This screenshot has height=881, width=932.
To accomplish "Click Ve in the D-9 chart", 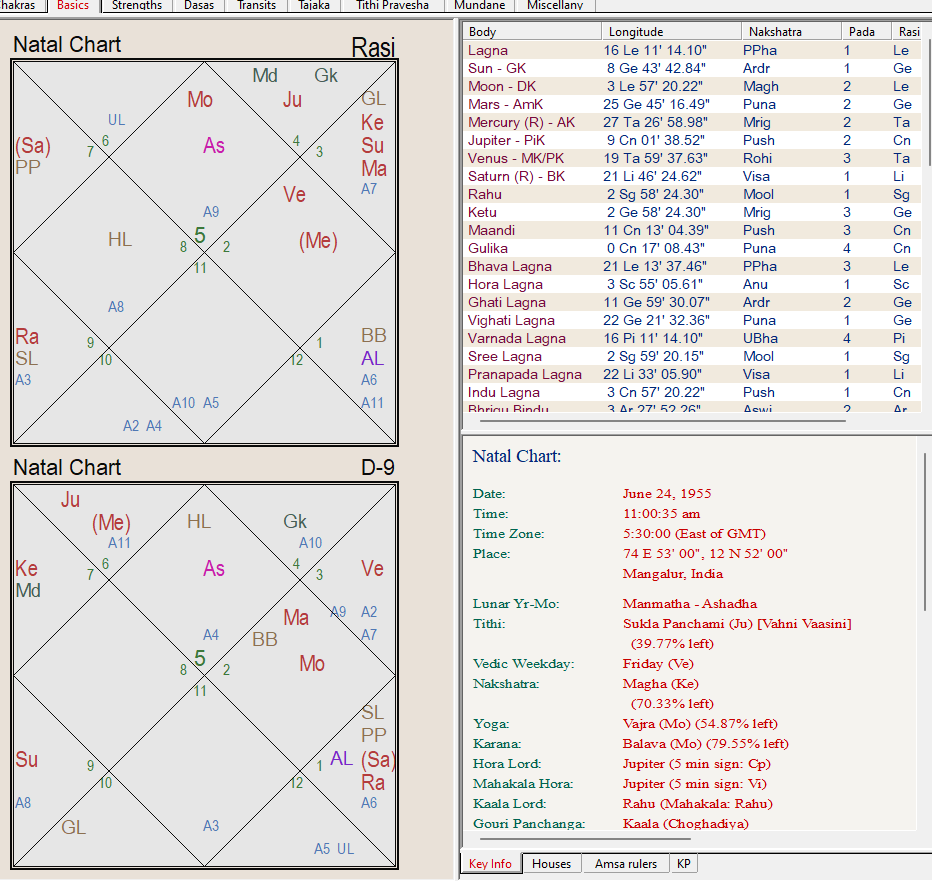I will coord(373,568).
